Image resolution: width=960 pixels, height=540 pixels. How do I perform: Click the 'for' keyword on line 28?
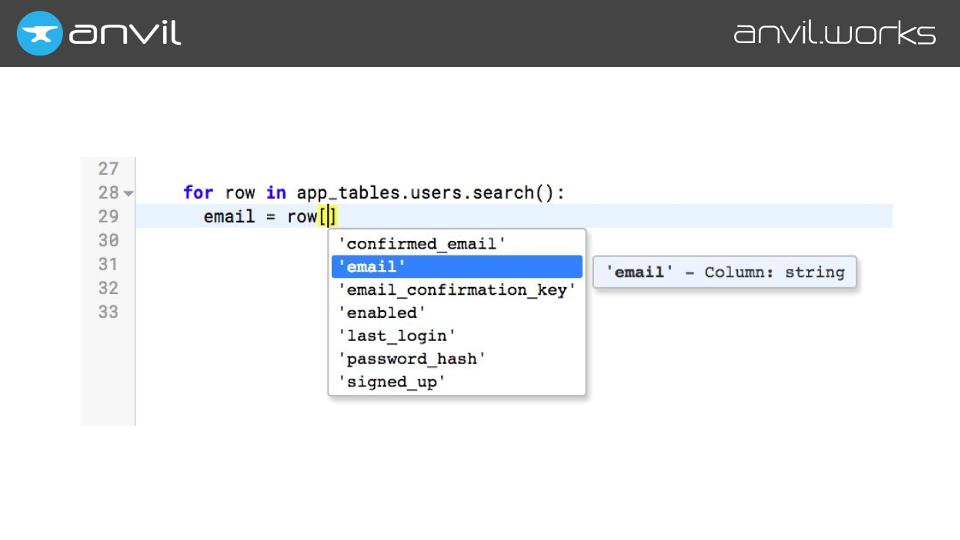(x=199, y=193)
